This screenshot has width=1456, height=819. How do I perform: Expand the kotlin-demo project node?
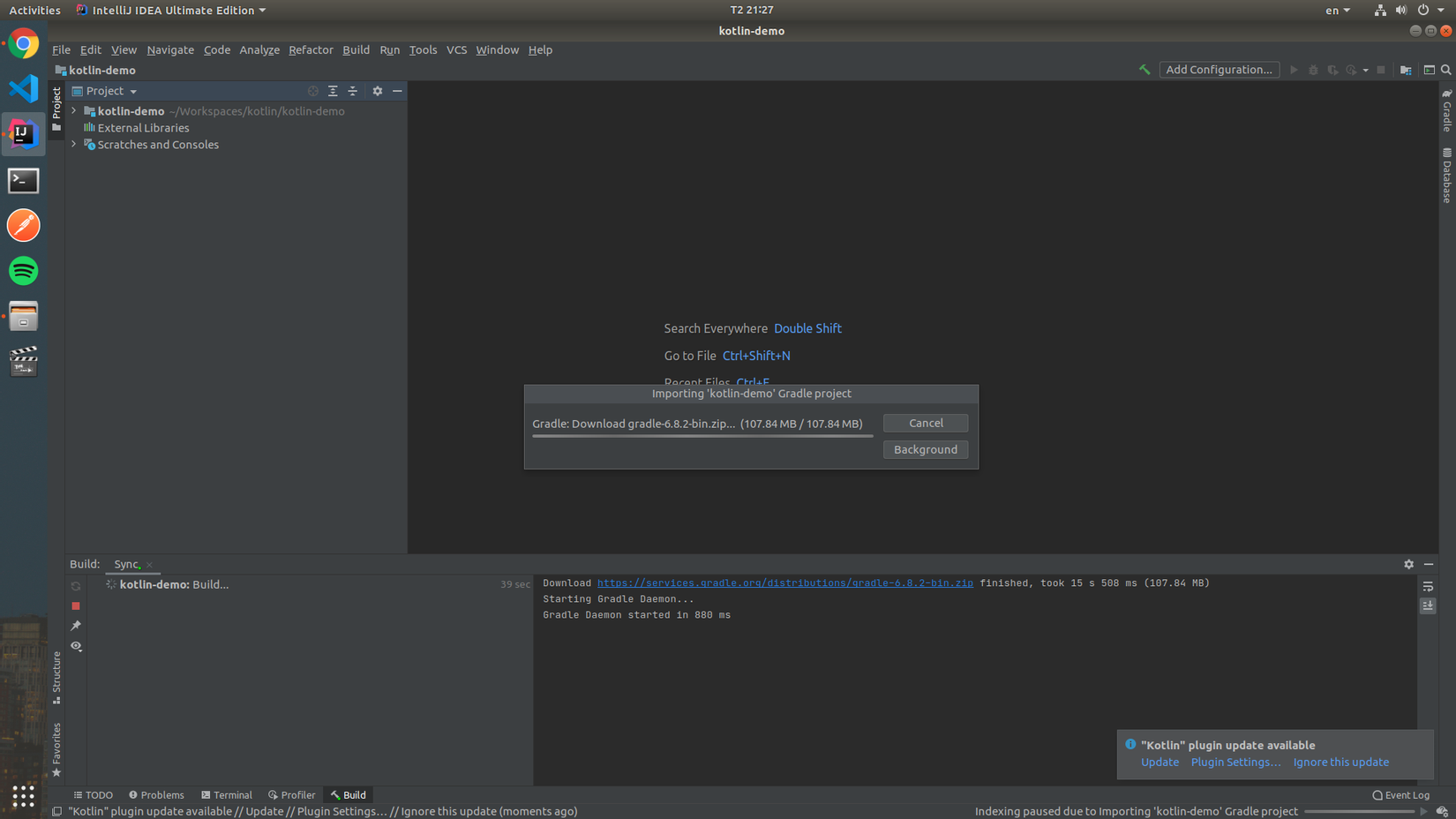(74, 111)
